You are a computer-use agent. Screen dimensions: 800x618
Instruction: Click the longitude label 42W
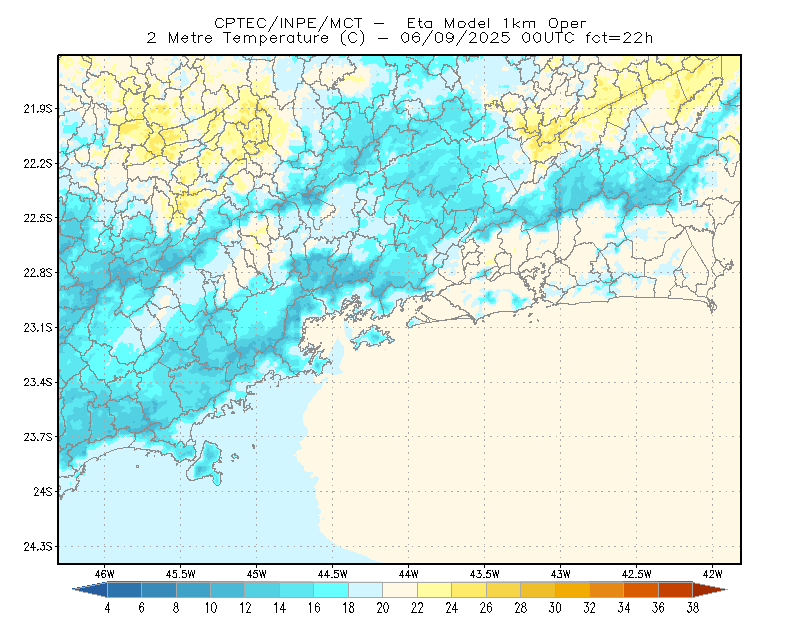pyautogui.click(x=713, y=574)
